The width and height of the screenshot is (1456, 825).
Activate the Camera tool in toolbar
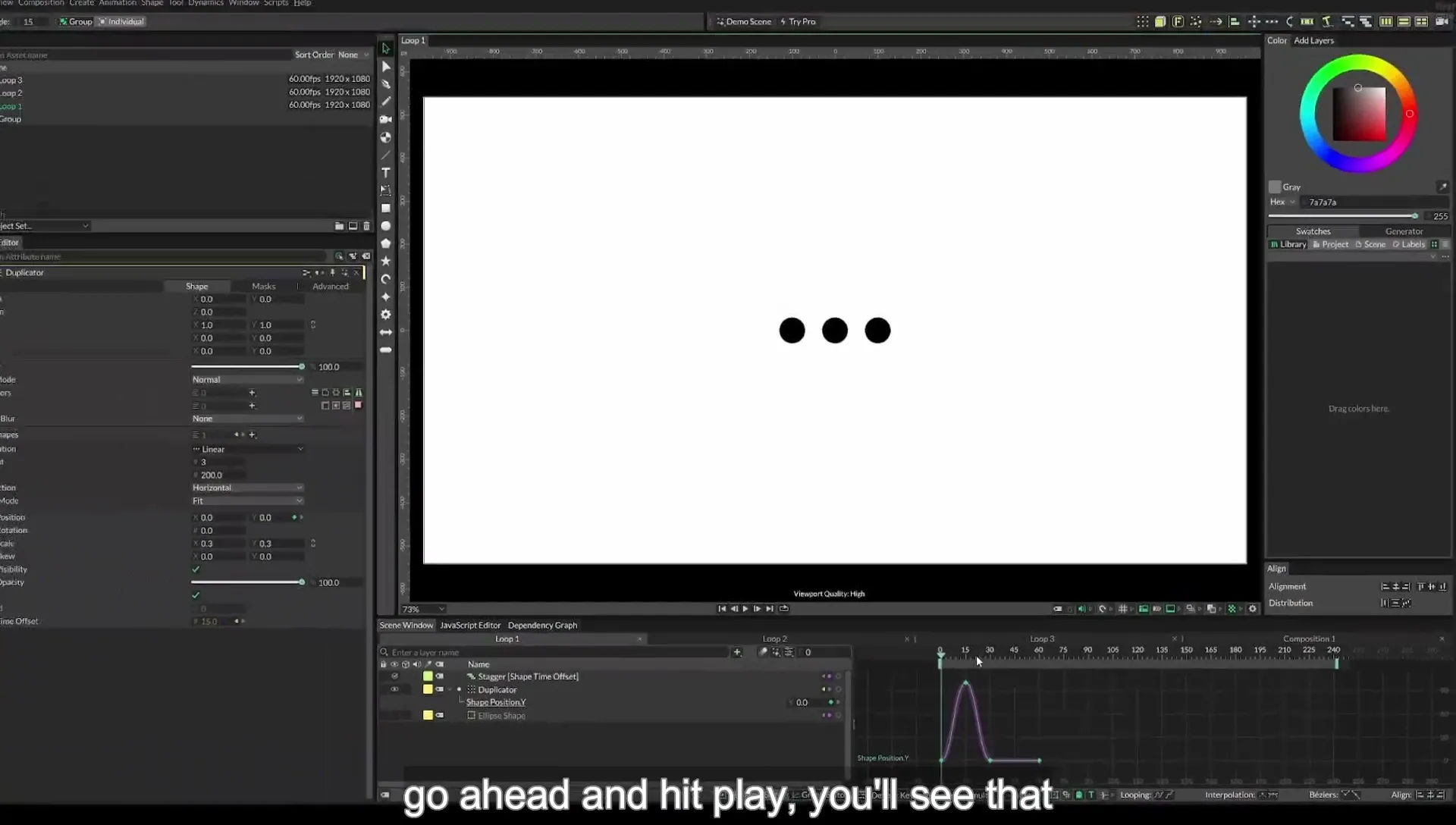click(x=385, y=119)
